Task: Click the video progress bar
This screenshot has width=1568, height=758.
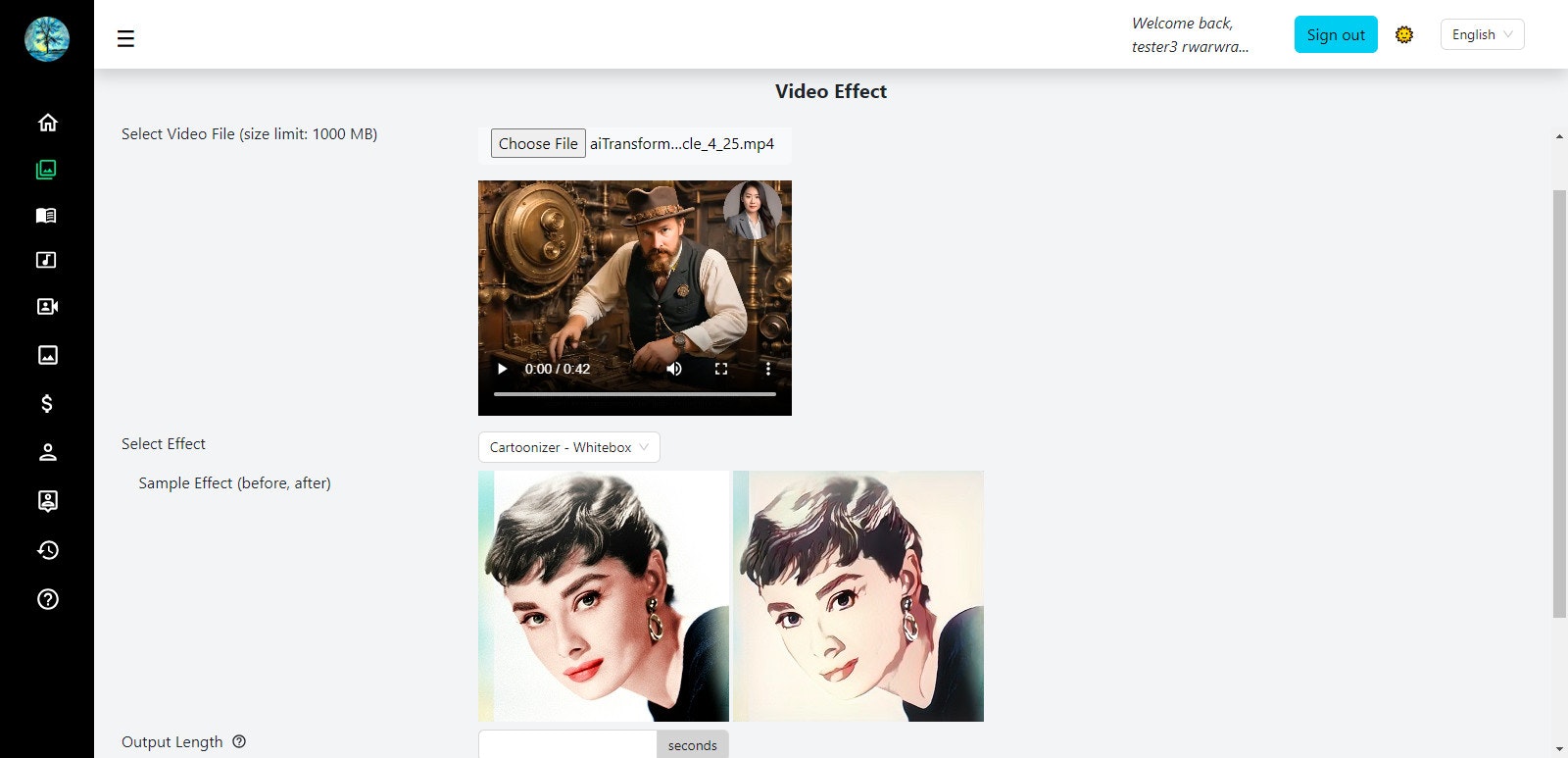Action: click(x=635, y=394)
